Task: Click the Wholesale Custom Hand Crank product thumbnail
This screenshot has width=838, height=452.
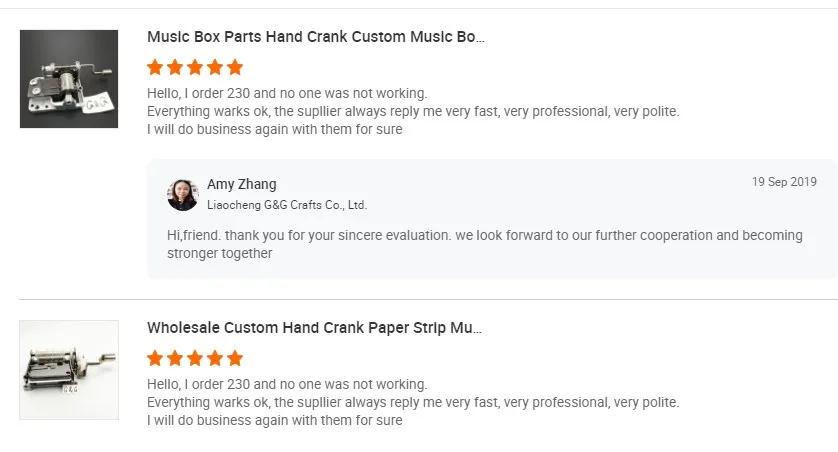Action: pos(69,370)
